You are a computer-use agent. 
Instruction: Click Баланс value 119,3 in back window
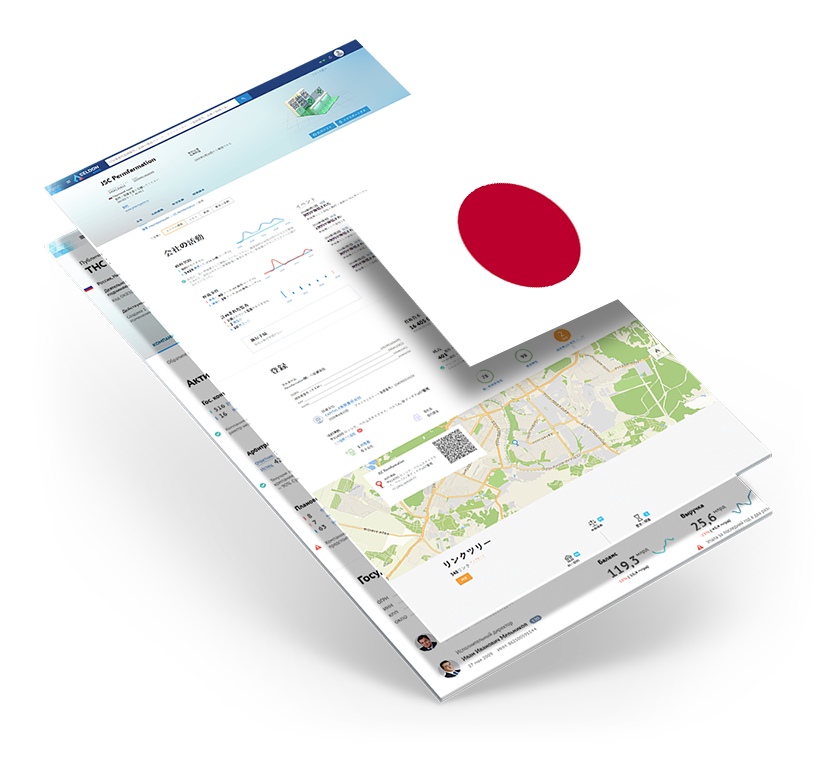(623, 566)
